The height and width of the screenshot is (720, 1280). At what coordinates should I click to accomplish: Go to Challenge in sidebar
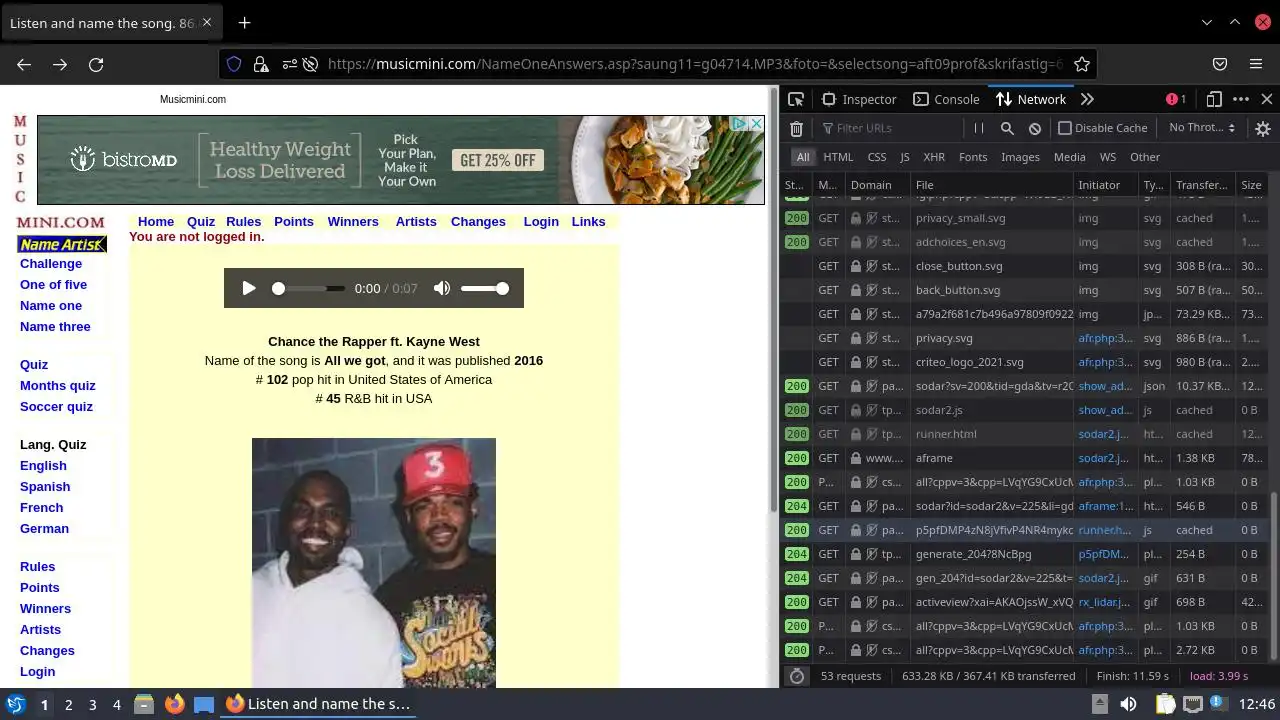(51, 264)
